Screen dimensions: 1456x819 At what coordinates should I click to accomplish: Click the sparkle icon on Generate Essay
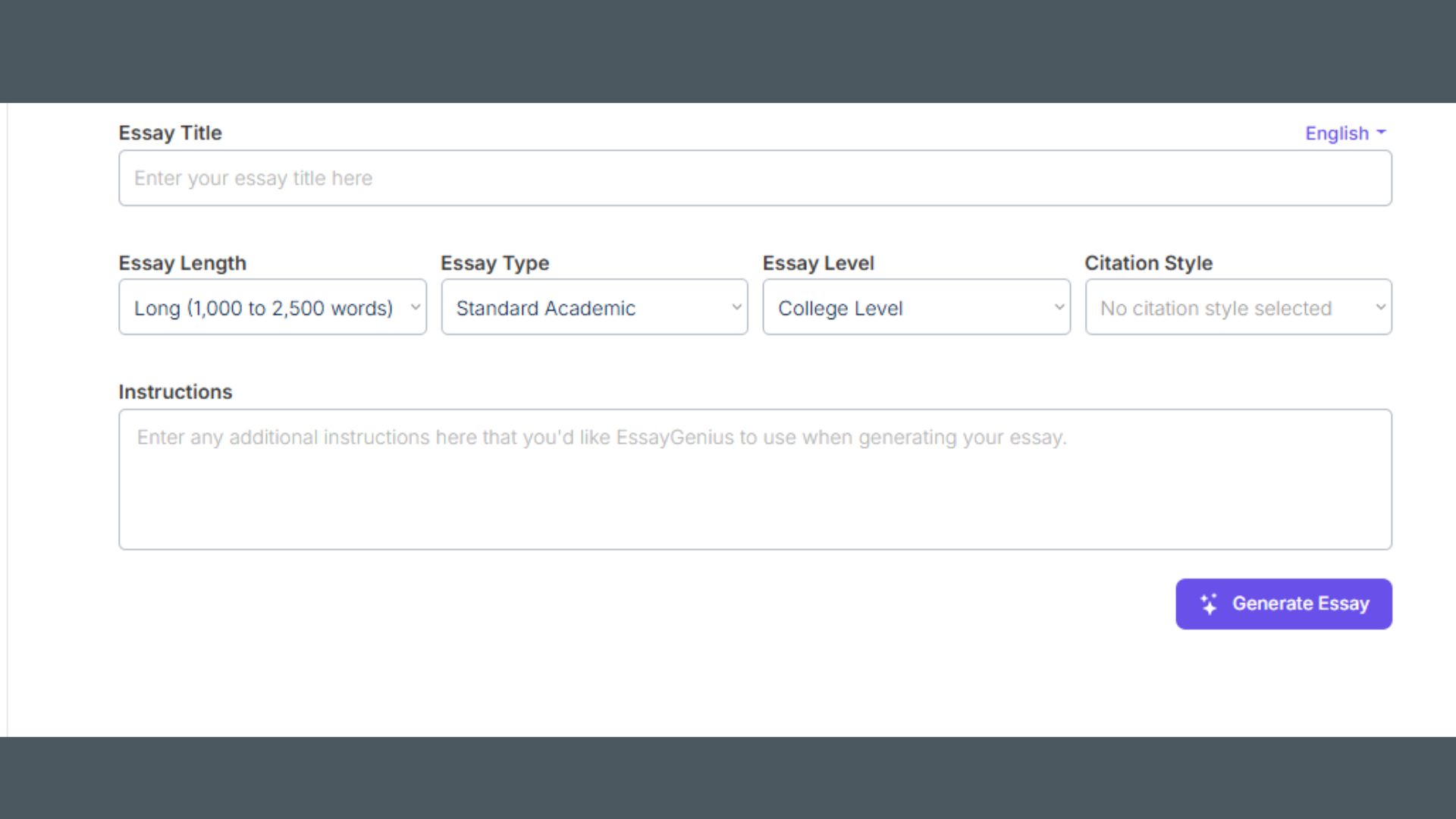tap(1209, 604)
